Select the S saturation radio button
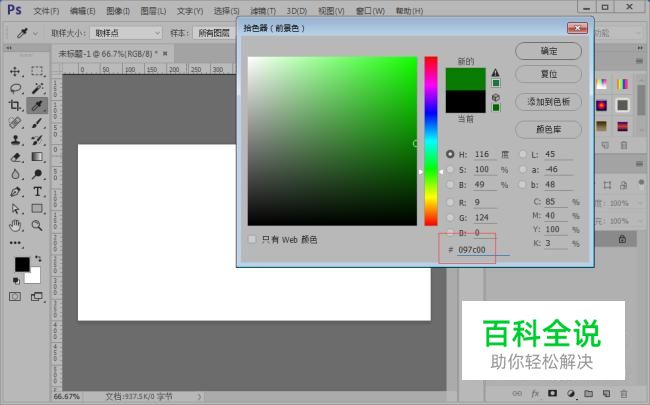Screen dimensions: 650x405 coord(450,170)
